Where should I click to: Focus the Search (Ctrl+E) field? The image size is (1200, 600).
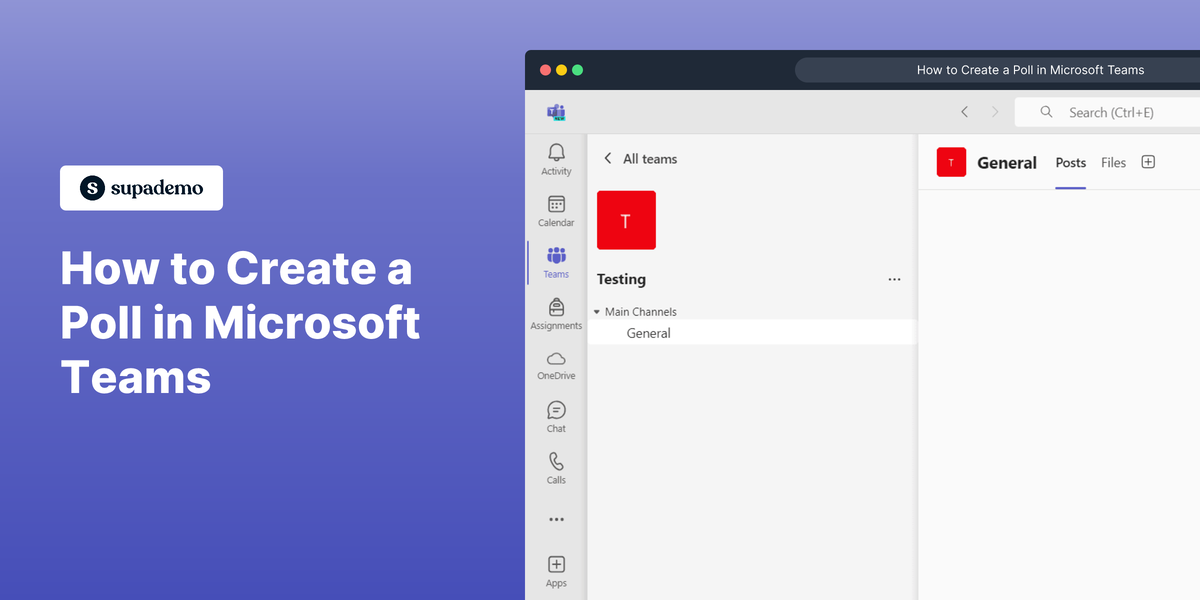tap(1108, 112)
